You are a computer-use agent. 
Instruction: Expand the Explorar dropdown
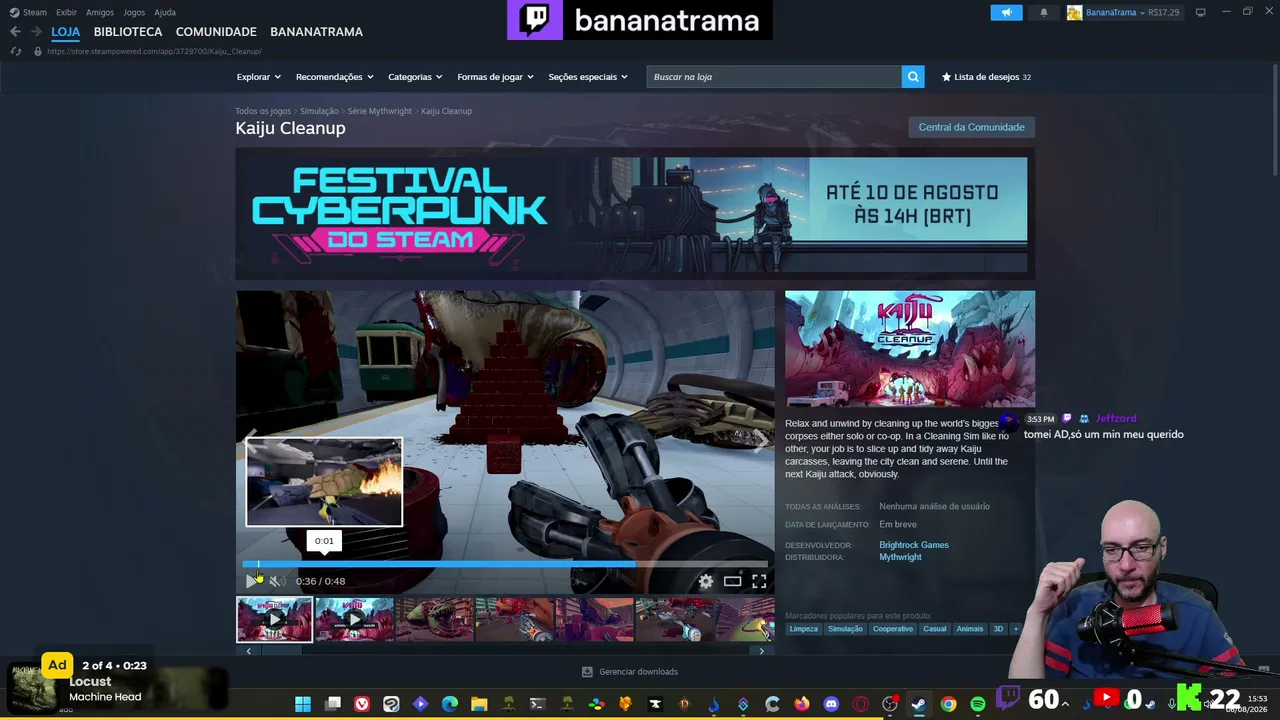(x=259, y=77)
